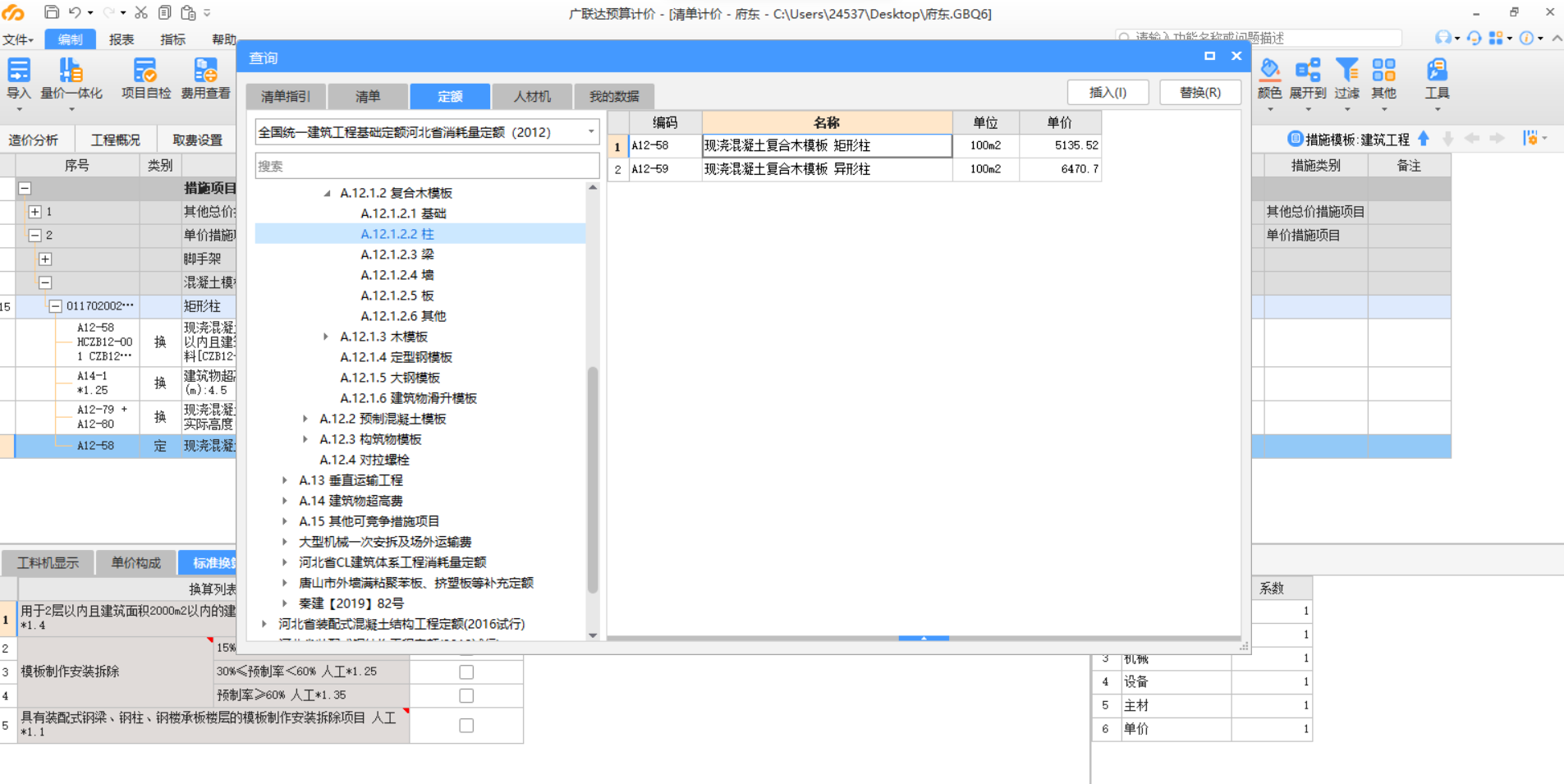1564x784 pixels.
Task: Click the headset customer service icon
Action: 1475,38
